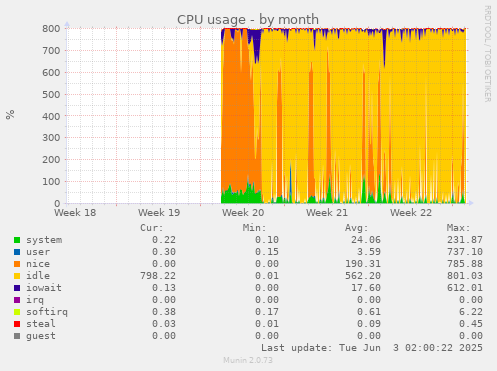This screenshot has width=497, height=371.
Task: Click the idle current value 798.22
Action: [x=158, y=276]
